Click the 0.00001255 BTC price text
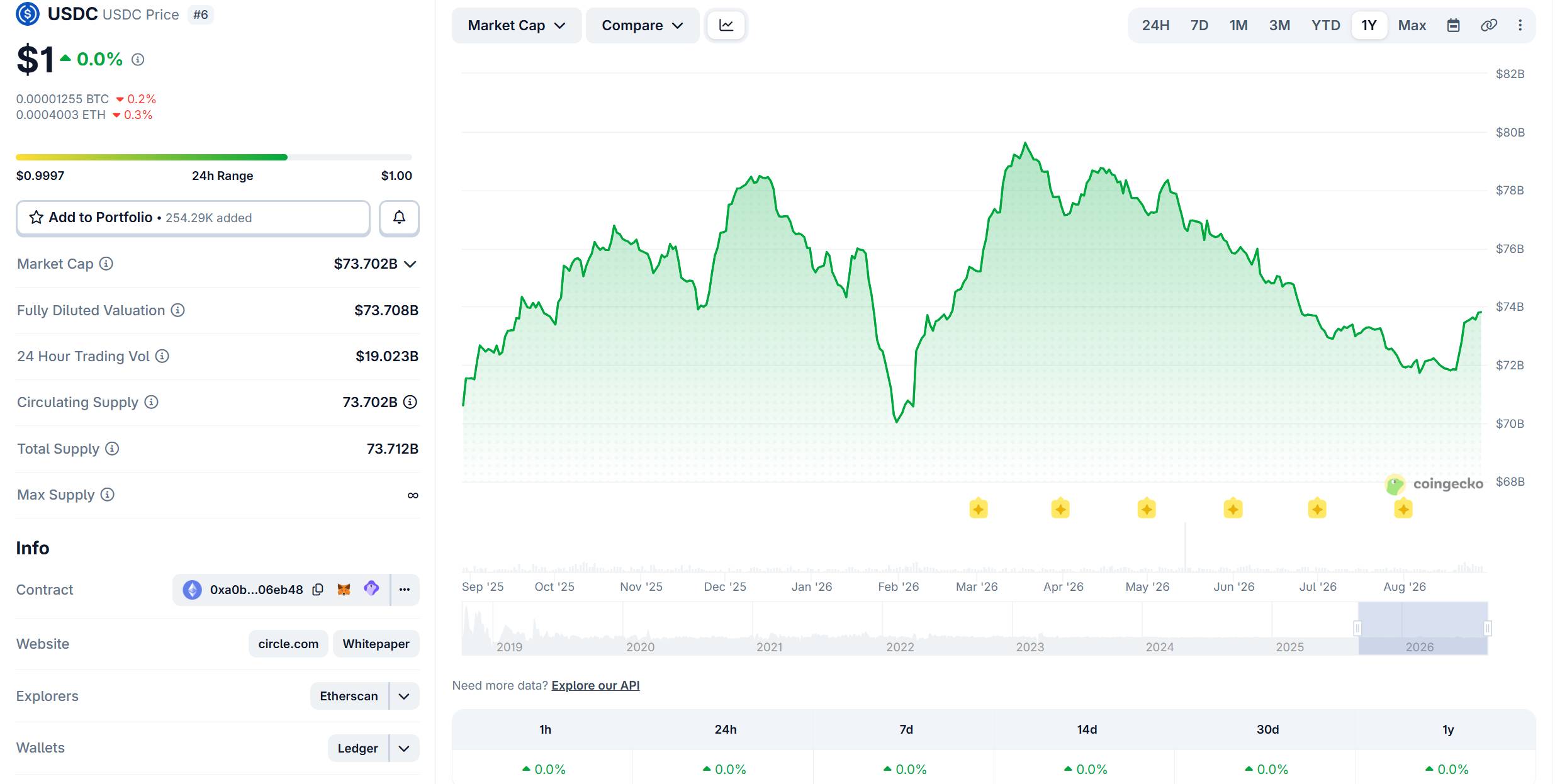The image size is (1555, 784). point(62,99)
